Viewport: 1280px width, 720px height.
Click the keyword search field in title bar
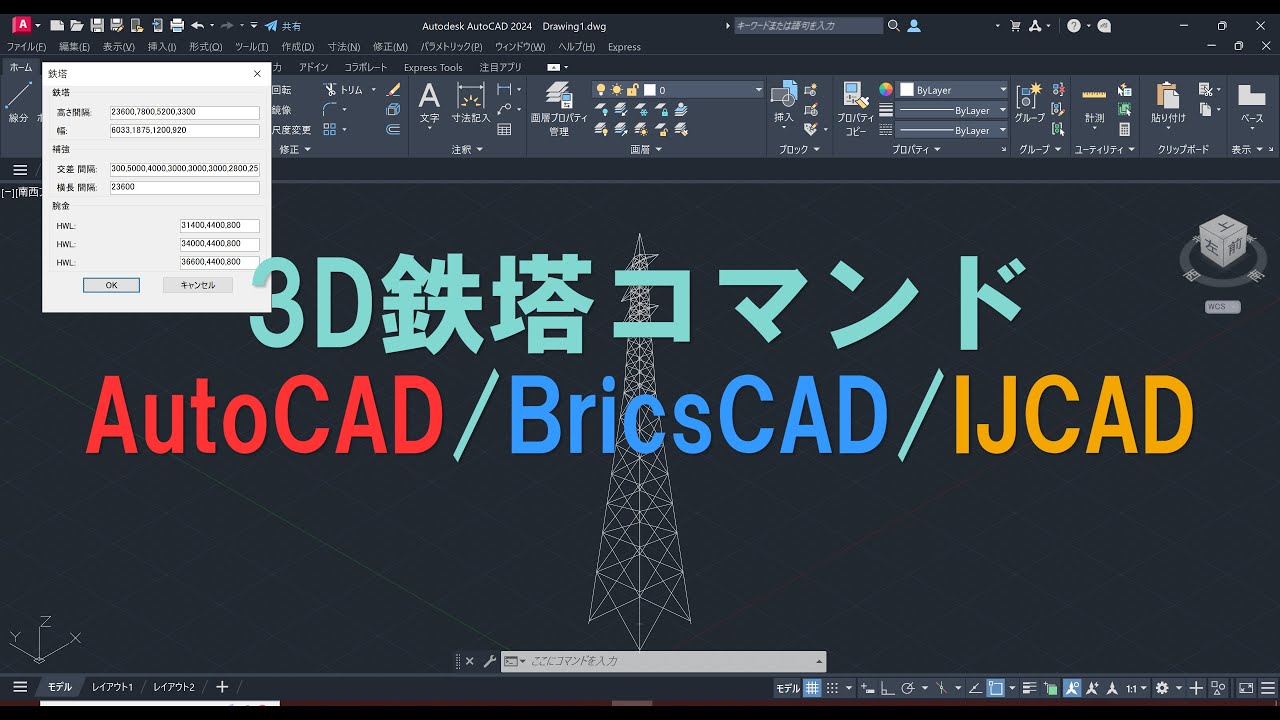point(808,26)
